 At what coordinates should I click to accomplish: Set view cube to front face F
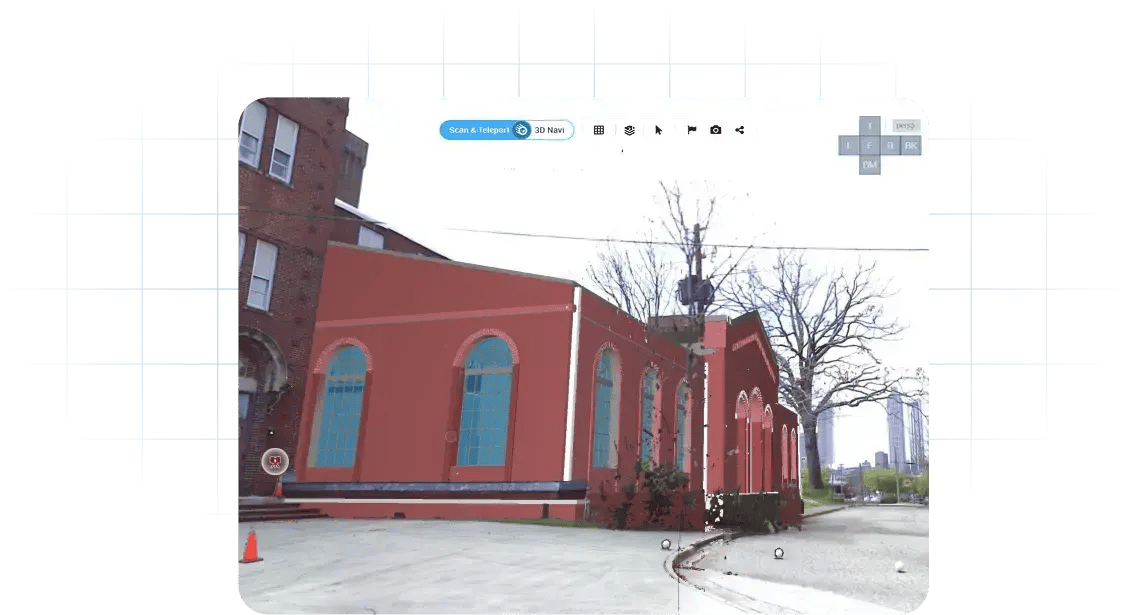click(870, 146)
